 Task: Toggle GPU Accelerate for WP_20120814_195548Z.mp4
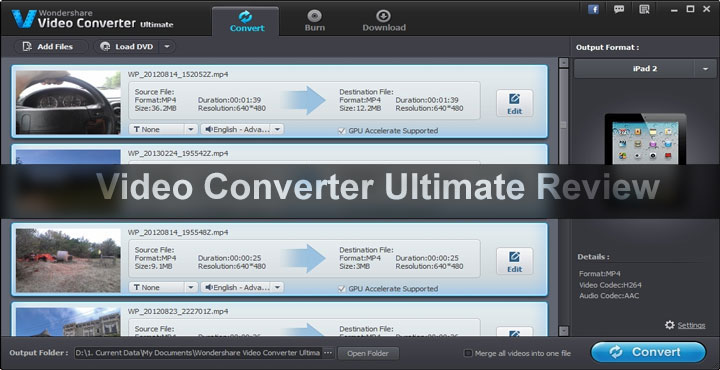click(341, 289)
